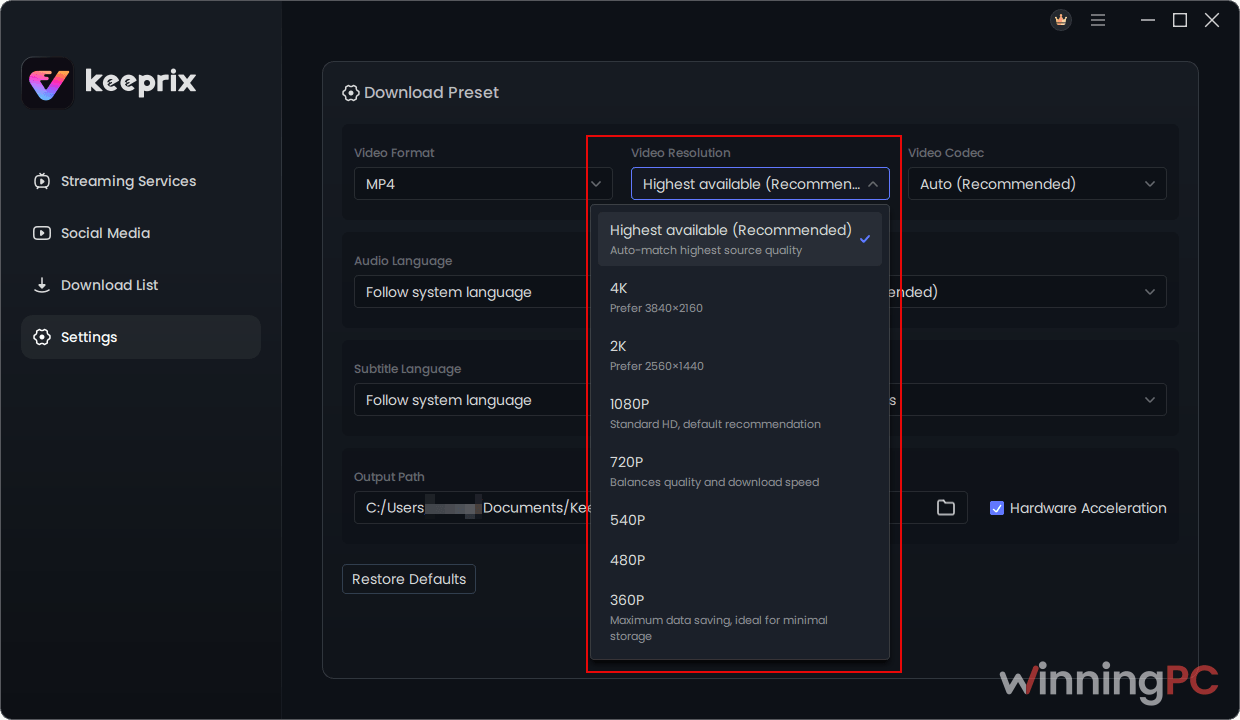1240x720 pixels.
Task: Open the Subtitle Language dropdown
Action: click(472, 400)
